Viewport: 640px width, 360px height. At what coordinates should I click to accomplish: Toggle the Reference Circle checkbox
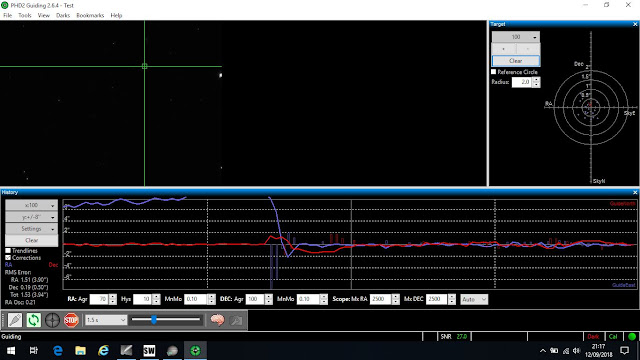pos(493,72)
